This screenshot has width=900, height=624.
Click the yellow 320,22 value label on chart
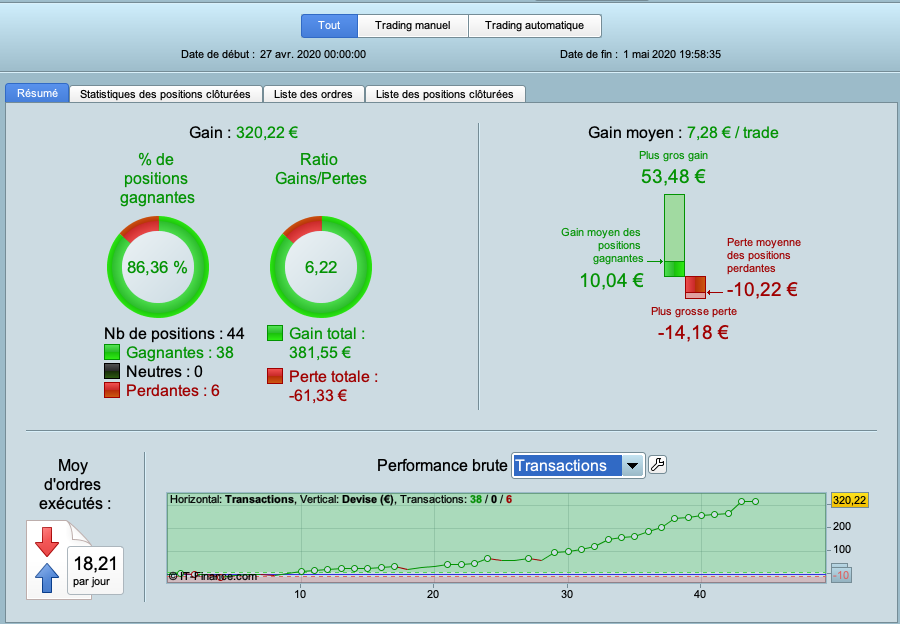(849, 500)
